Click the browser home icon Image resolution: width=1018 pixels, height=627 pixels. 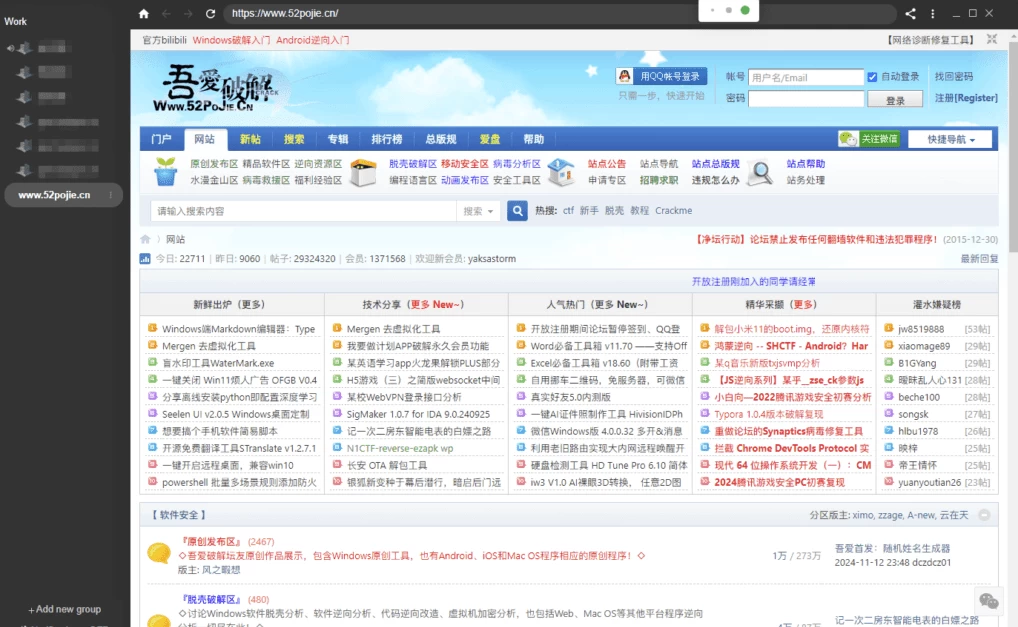click(x=143, y=14)
